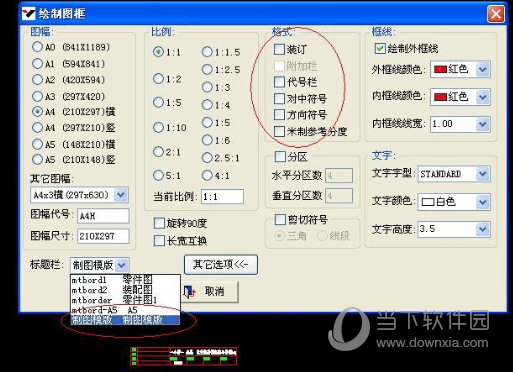Click the red 内框线颜色 swatch
Viewport: 513px width, 372px height.
tap(440, 97)
